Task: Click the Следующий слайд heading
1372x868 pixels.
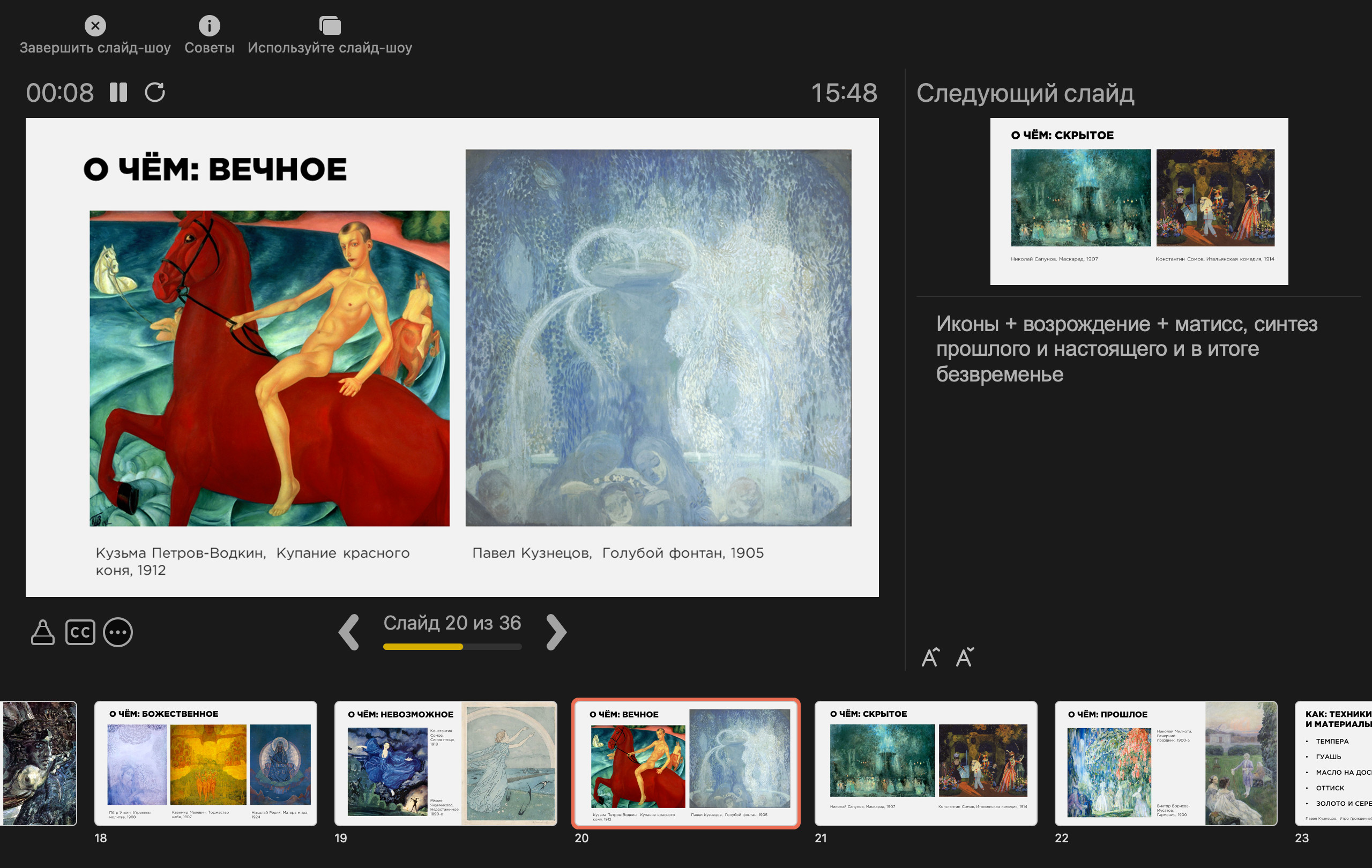Action: click(x=1025, y=93)
